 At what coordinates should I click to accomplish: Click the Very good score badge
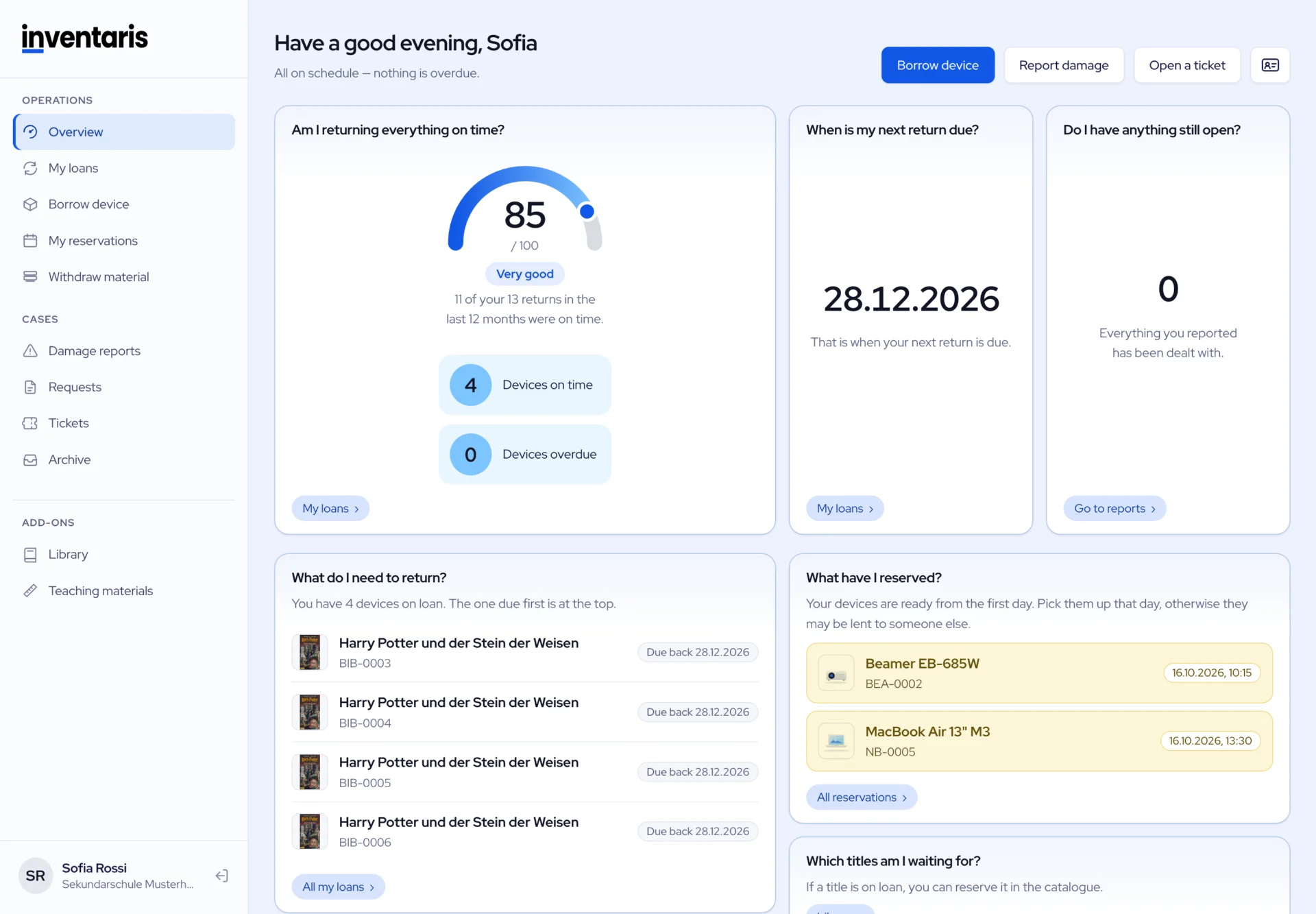(x=525, y=274)
